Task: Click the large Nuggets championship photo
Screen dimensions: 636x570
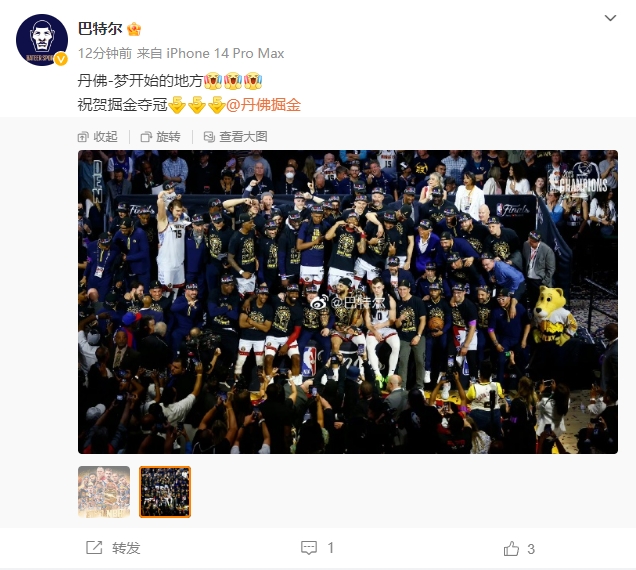Action: pos(348,302)
